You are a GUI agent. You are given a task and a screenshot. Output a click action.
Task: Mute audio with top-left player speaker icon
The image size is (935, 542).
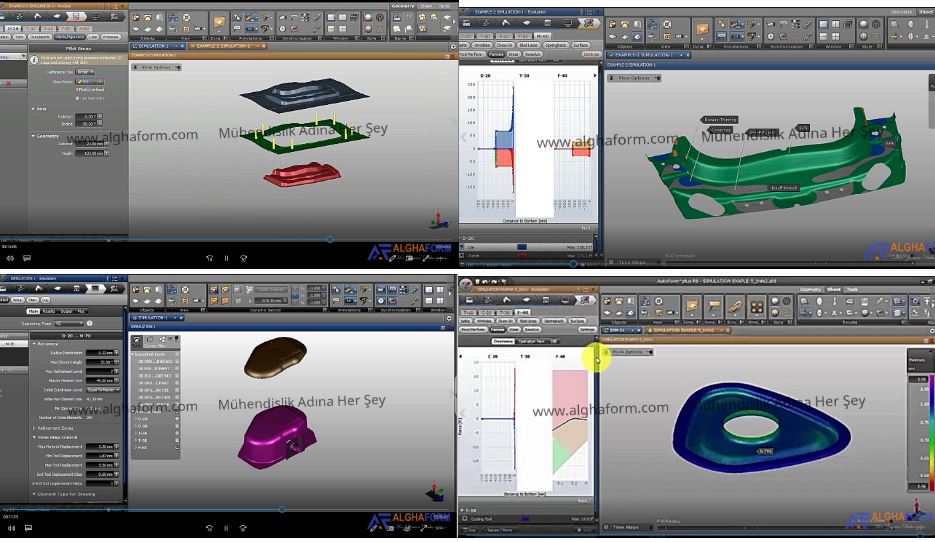pyautogui.click(x=10, y=258)
